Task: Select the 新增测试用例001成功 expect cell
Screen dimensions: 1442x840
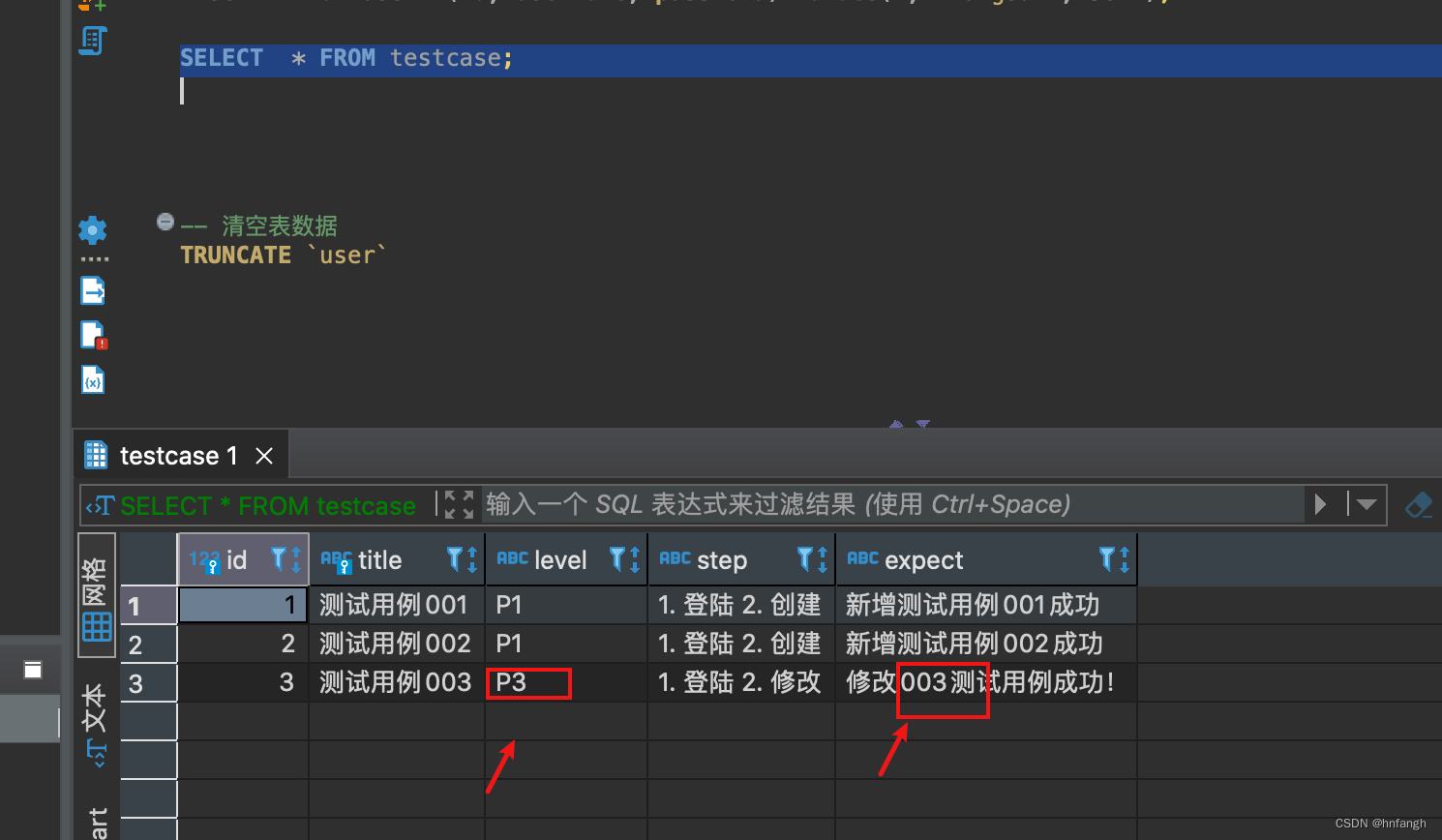Action: [986, 606]
